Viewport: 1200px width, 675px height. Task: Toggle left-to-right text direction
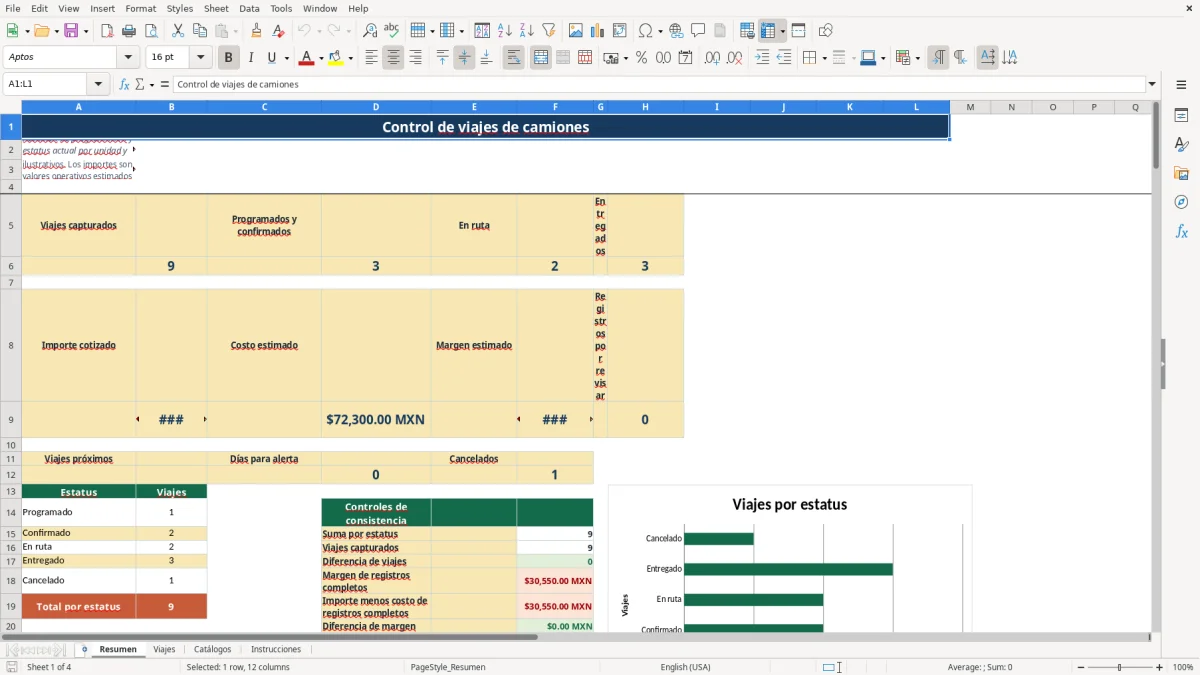[x=938, y=58]
